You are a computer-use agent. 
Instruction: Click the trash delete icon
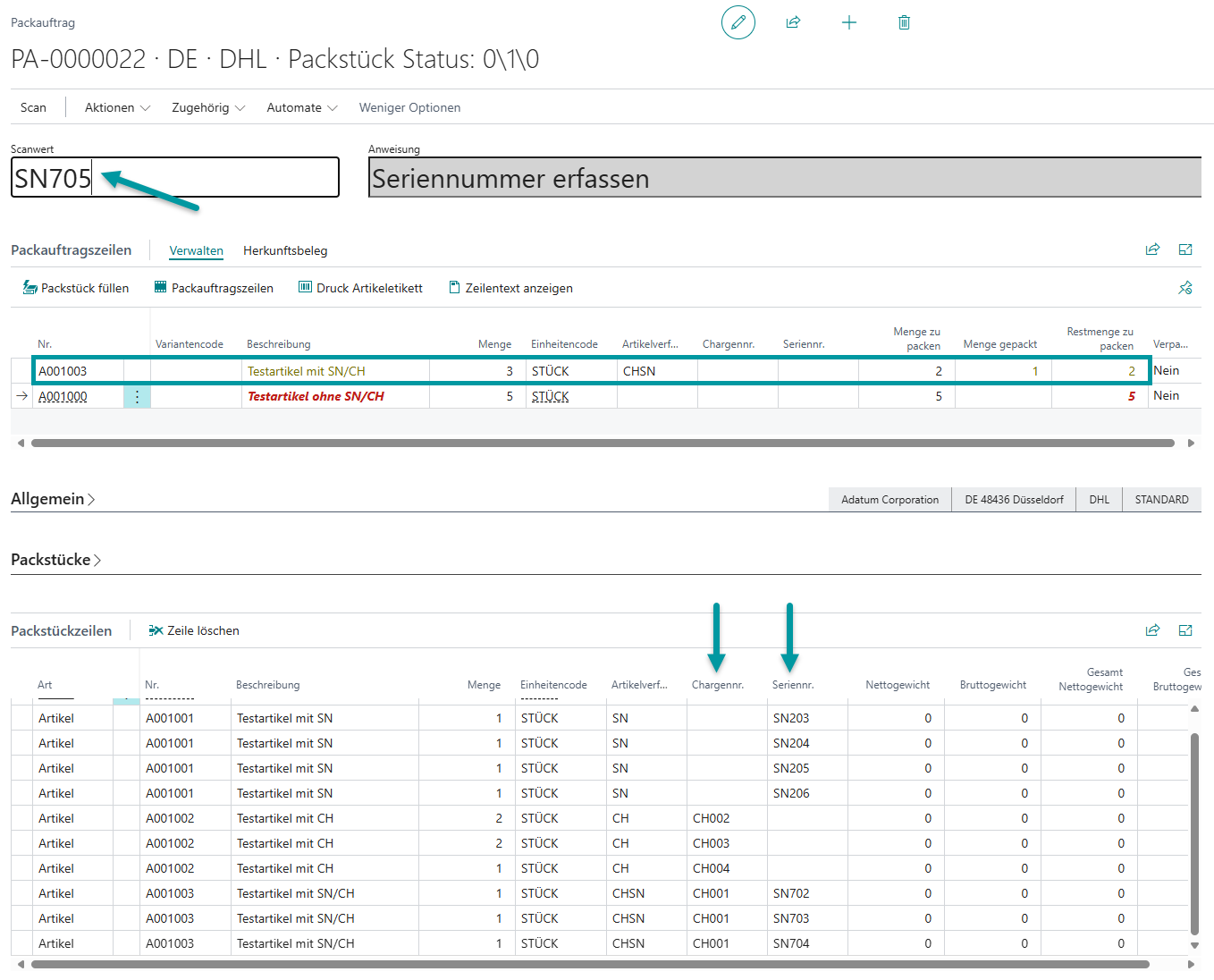point(904,22)
